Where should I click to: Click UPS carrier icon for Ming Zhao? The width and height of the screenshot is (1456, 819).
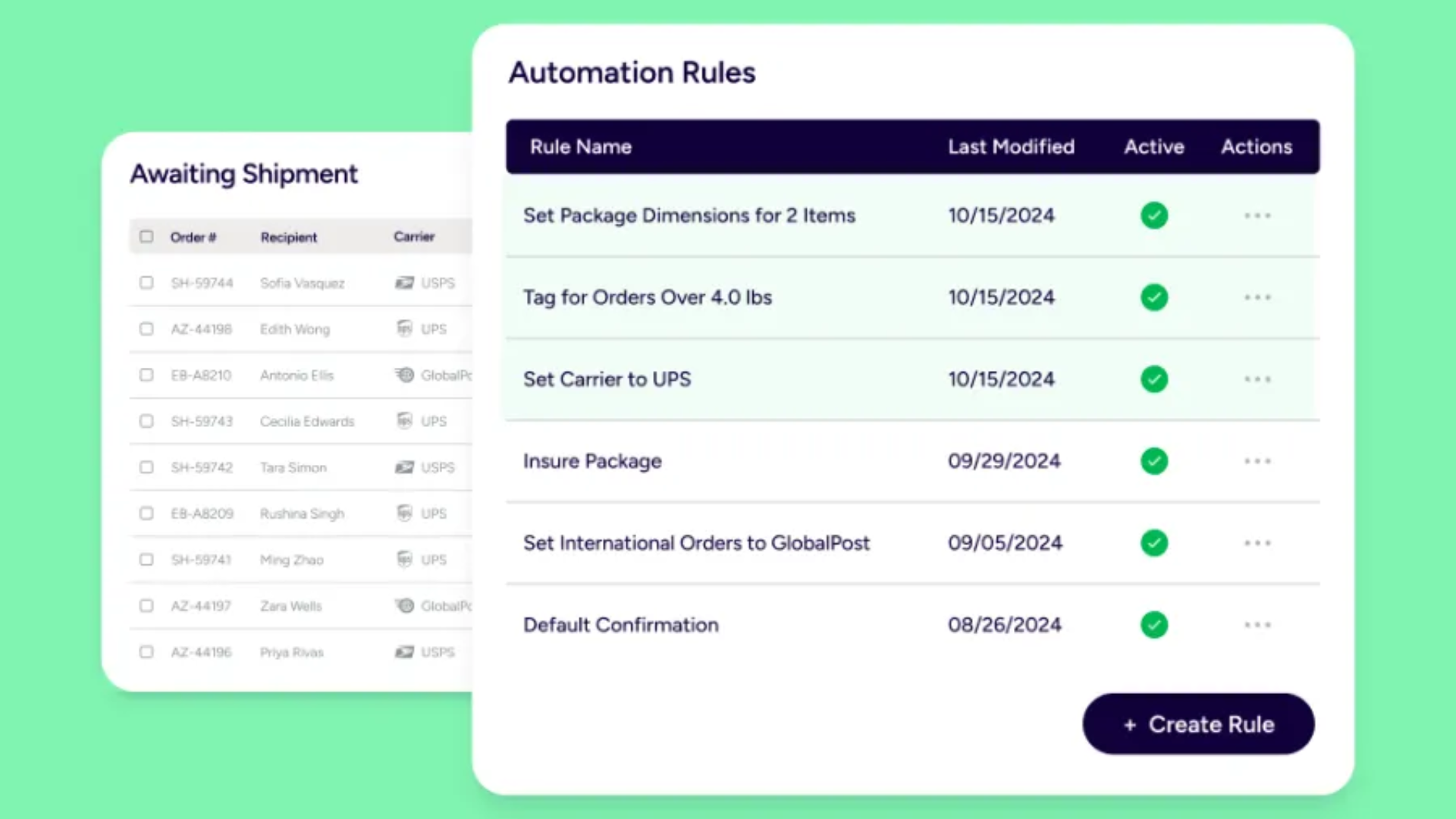405,559
